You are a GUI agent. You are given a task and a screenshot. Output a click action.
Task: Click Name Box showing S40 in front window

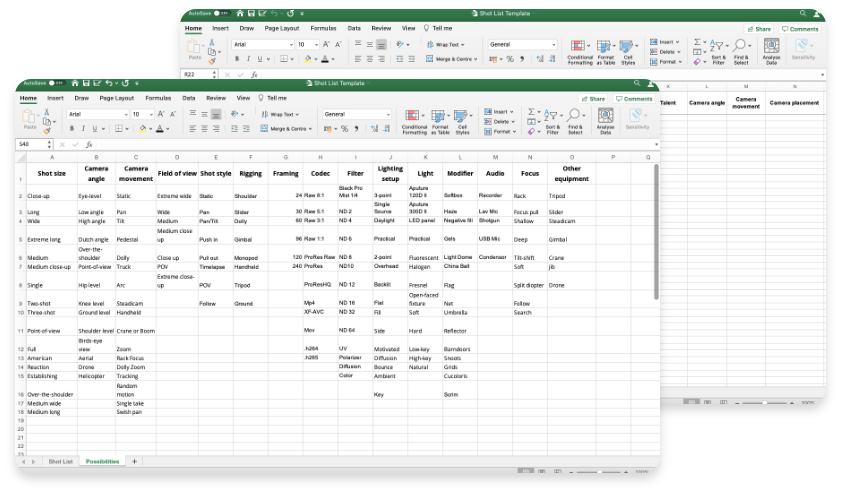[x=35, y=144]
